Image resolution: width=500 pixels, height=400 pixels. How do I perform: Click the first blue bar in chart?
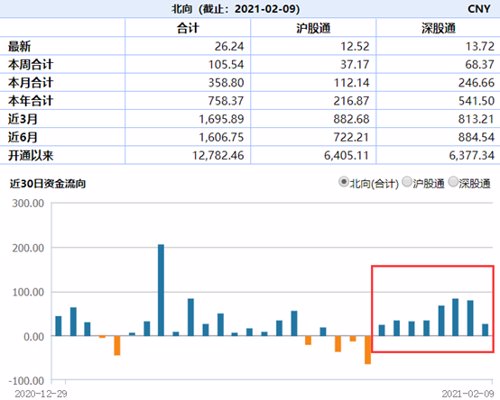coord(58,326)
